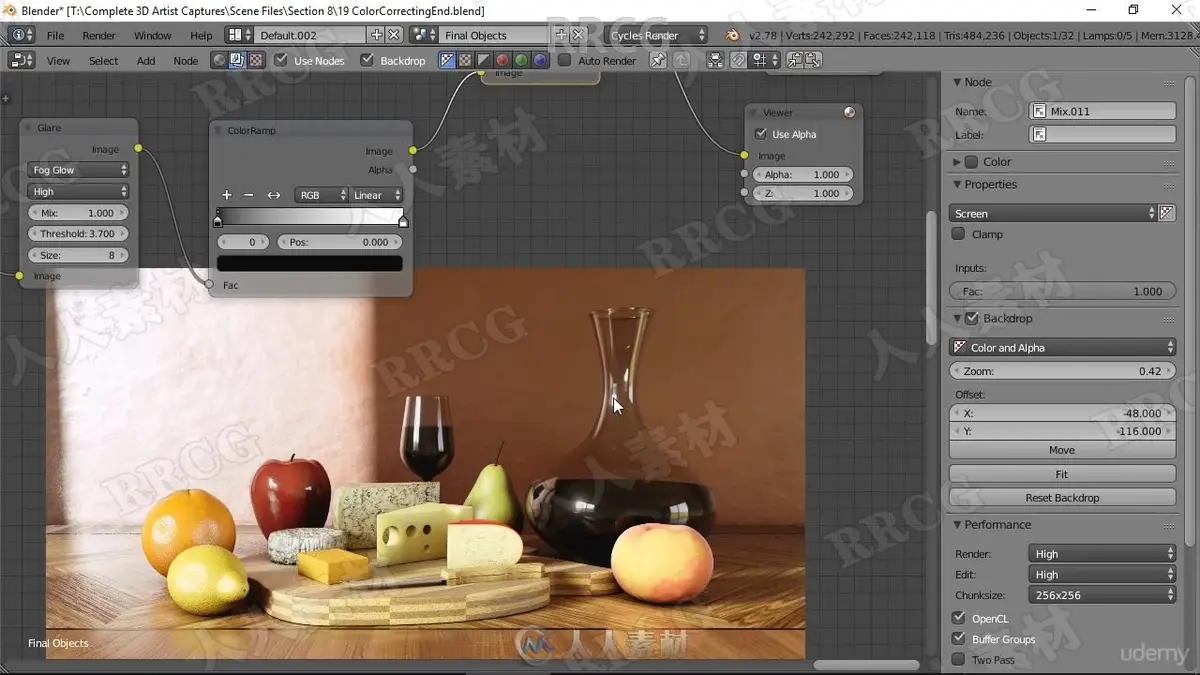Open the RGB color mode dropdown
This screenshot has height=675, width=1200.
[x=321, y=195]
